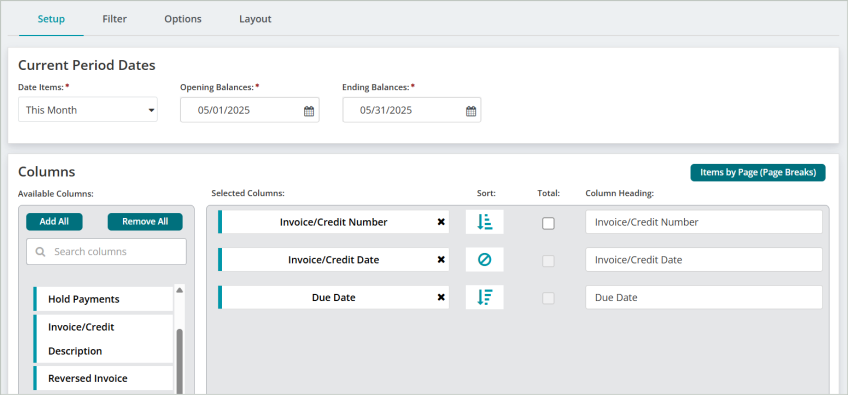The image size is (848, 395).
Task: Check the Total box for Due Date
Action: (548, 298)
